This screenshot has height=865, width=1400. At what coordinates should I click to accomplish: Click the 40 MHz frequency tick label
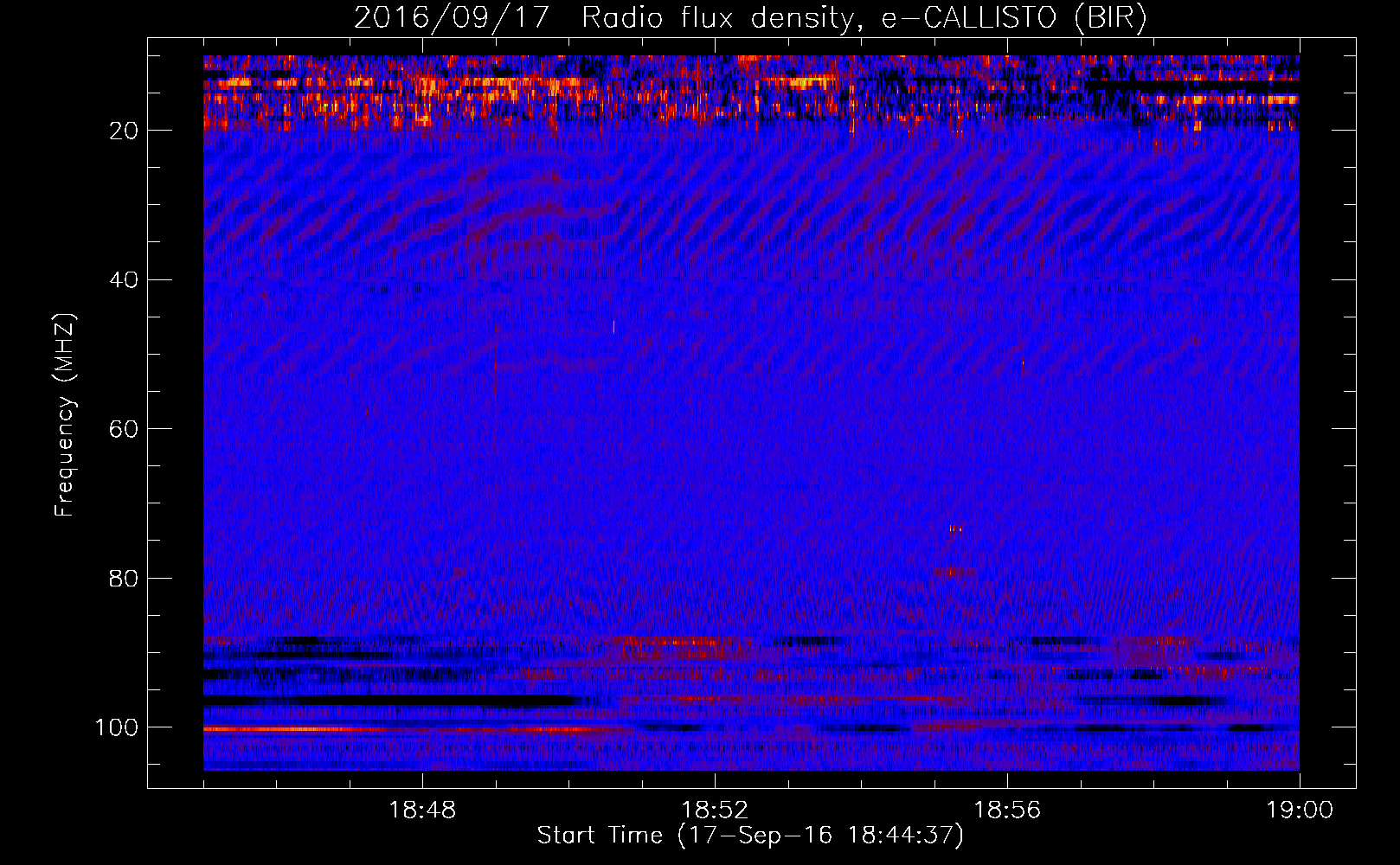(x=124, y=280)
